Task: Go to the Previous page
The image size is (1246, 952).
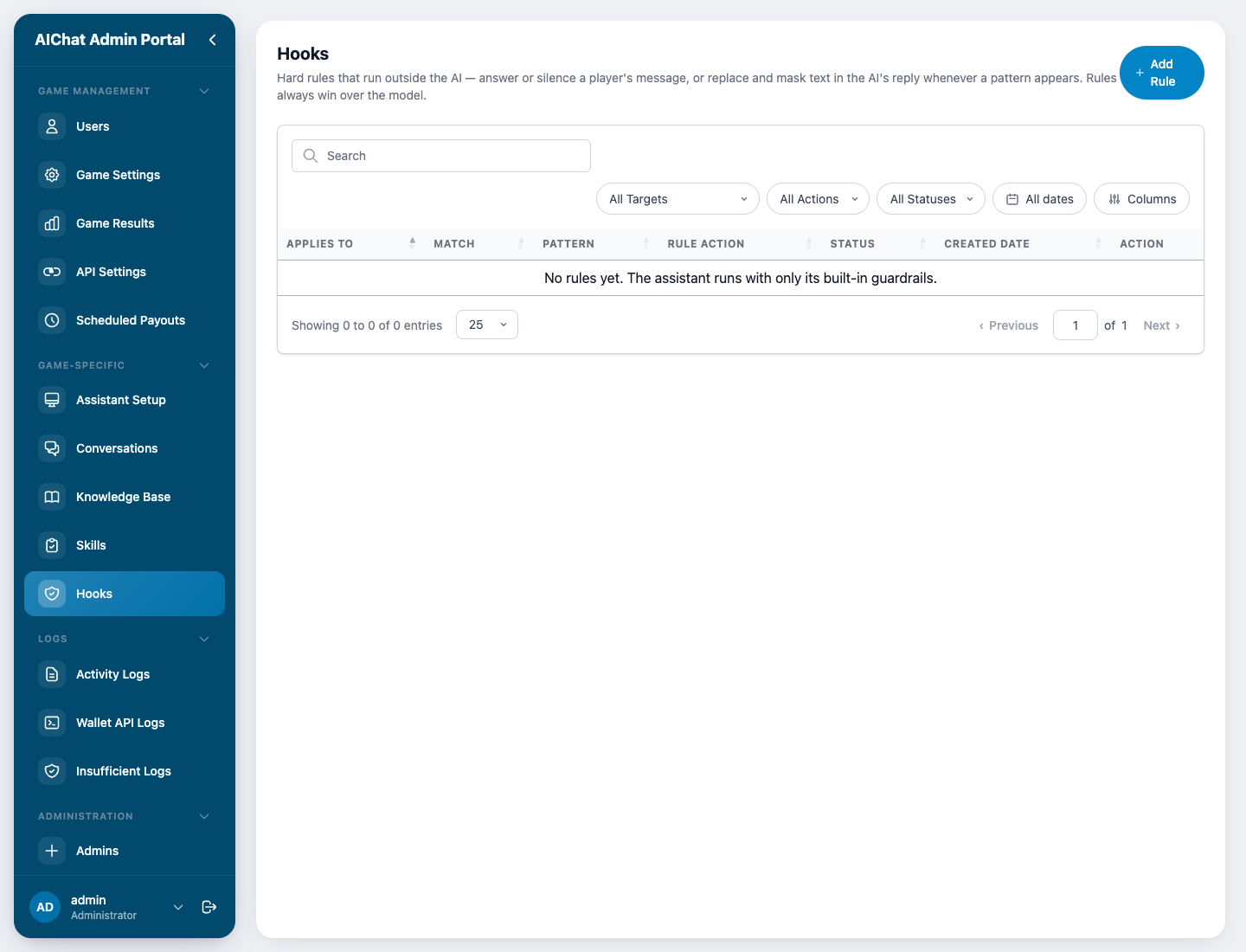Action: 1008,325
